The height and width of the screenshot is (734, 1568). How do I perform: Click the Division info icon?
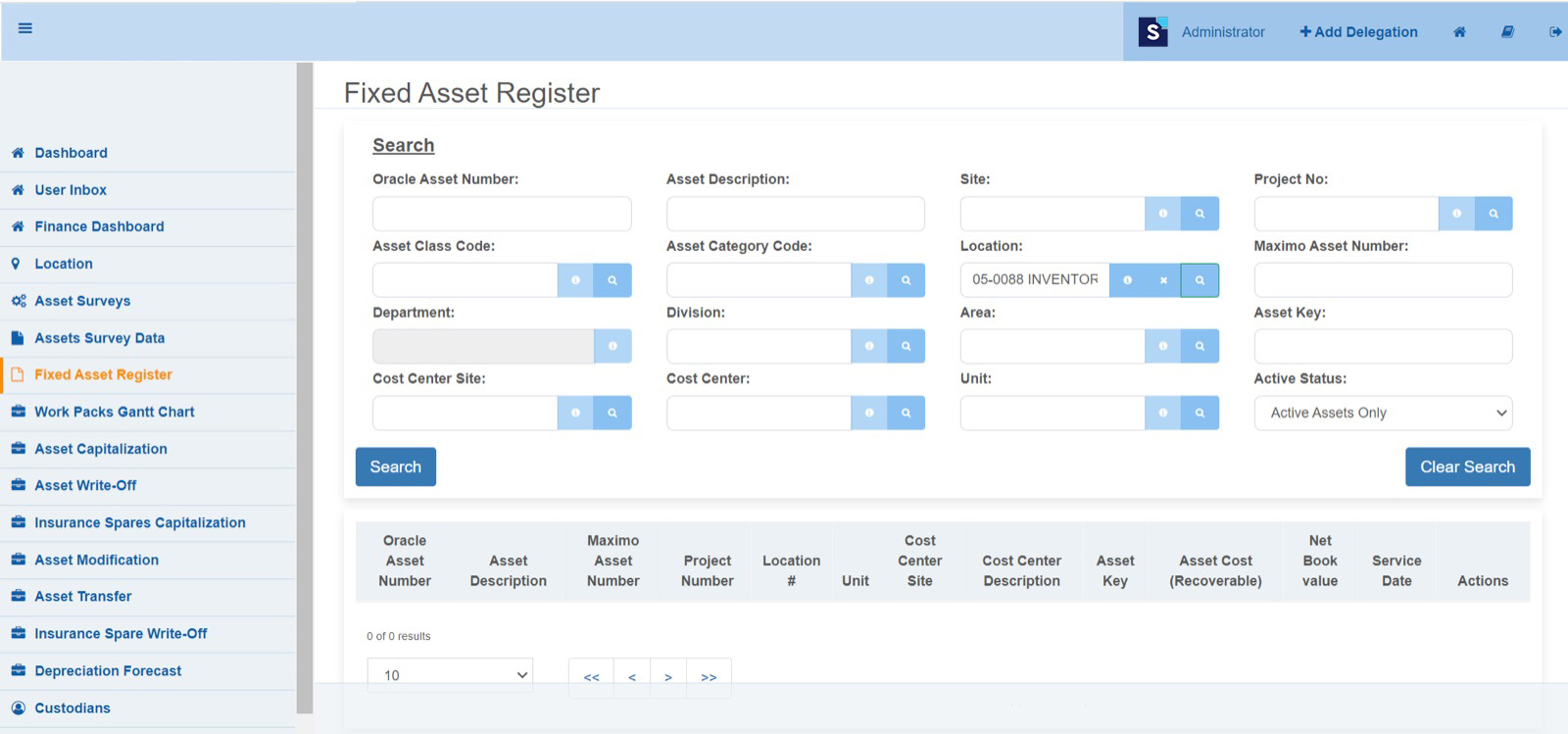click(x=869, y=346)
